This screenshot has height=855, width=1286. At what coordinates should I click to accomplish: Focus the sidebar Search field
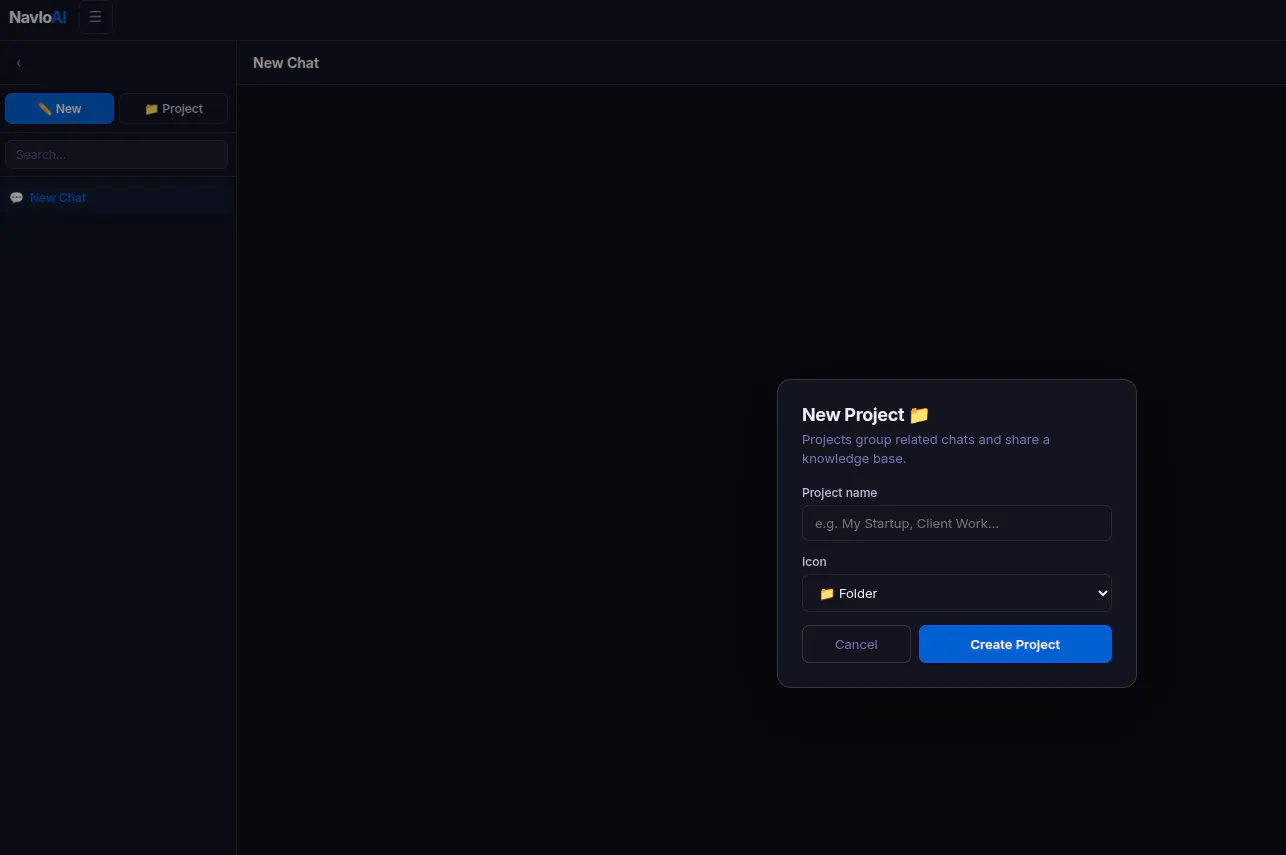click(x=116, y=155)
